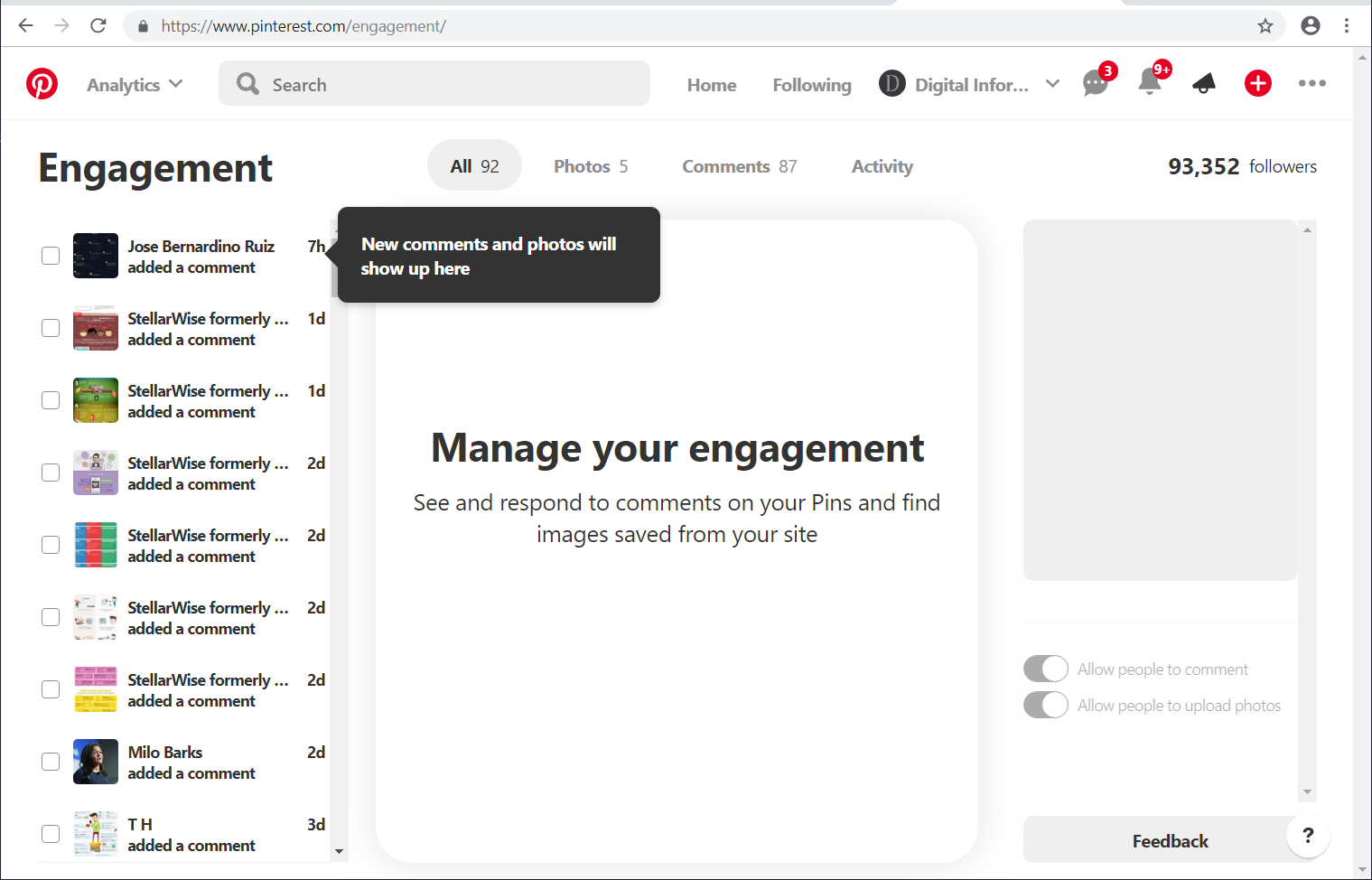This screenshot has width=1372, height=880.
Task: Expand the account switcher chevron
Action: [1052, 83]
